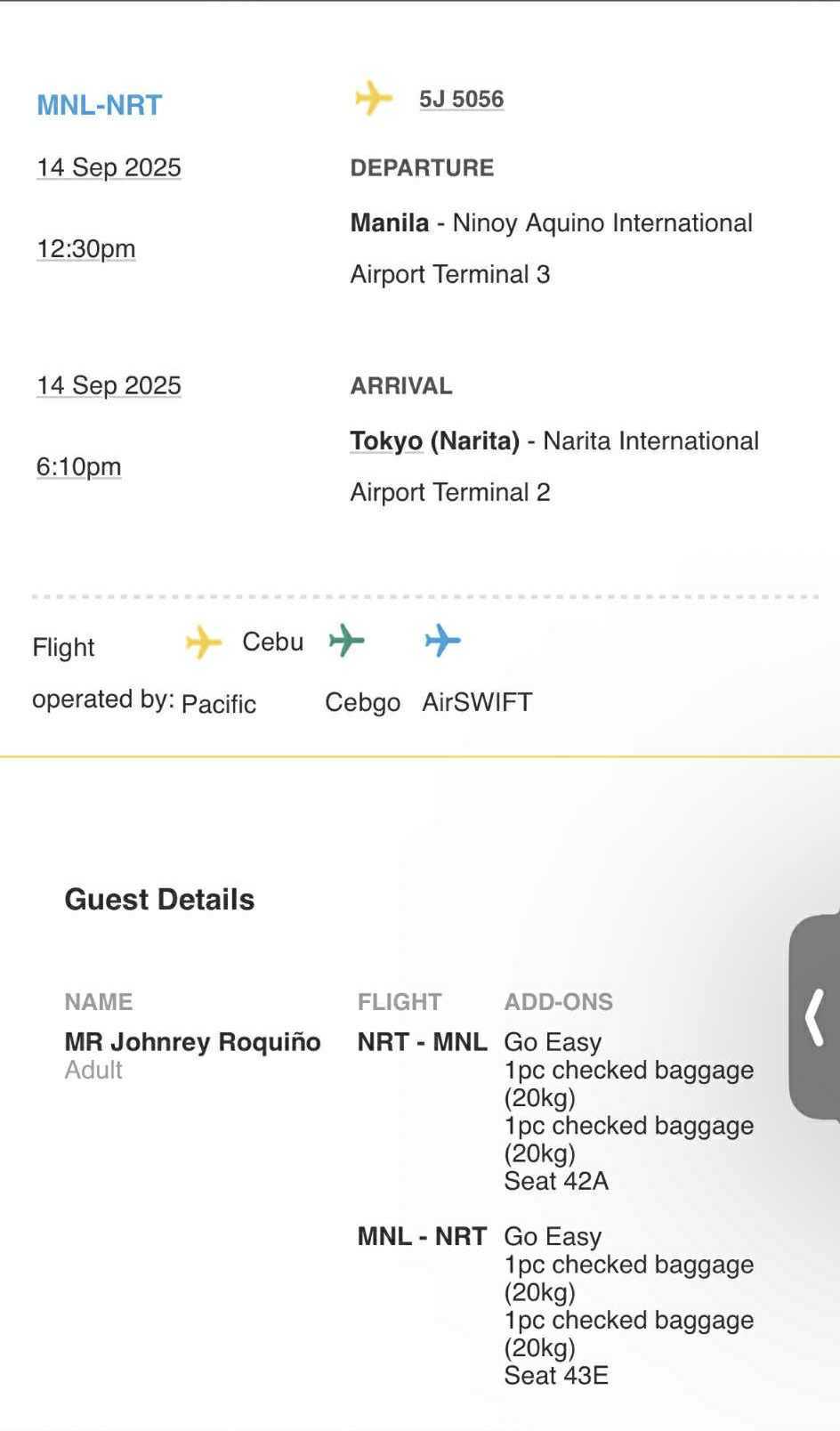This screenshot has width=840, height=1431.
Task: Tap the date above the 12:30pm time
Action: pos(109,167)
